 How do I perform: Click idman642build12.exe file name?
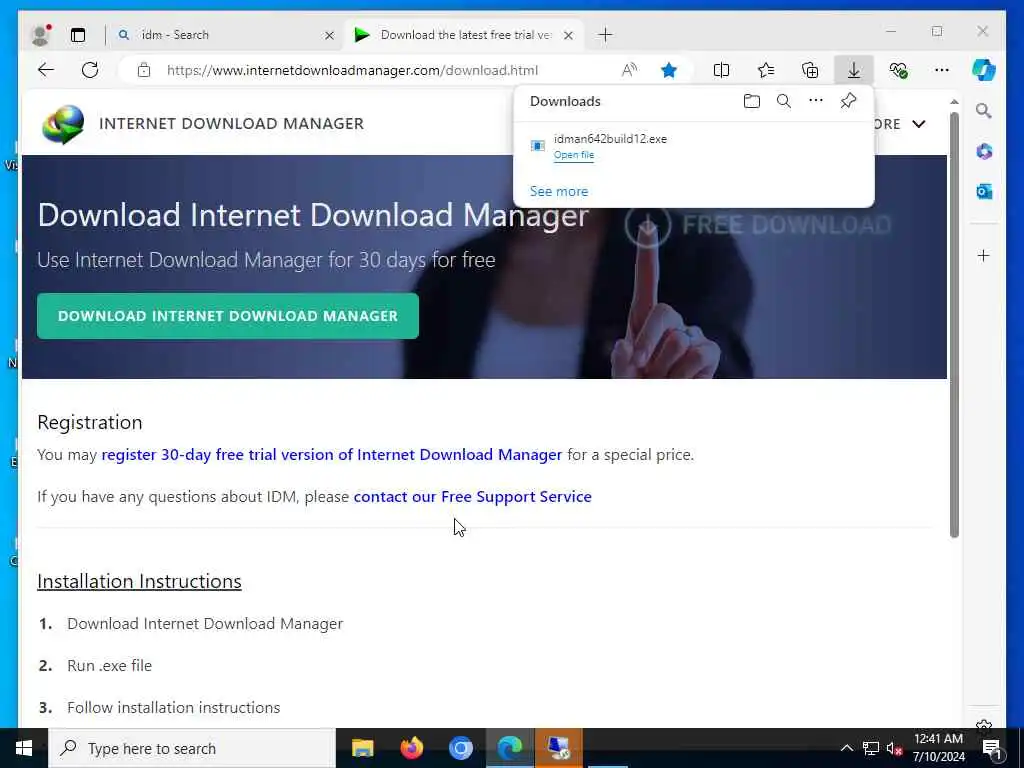(610, 138)
